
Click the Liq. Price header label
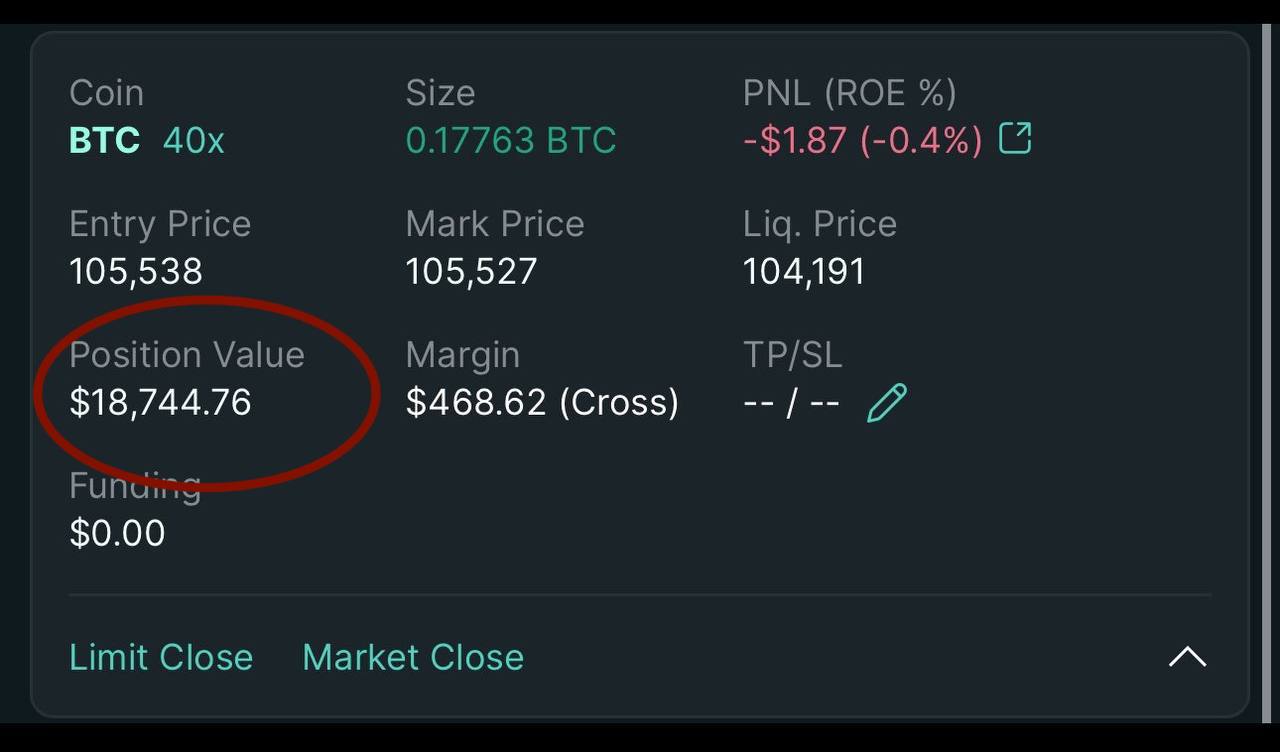point(820,224)
